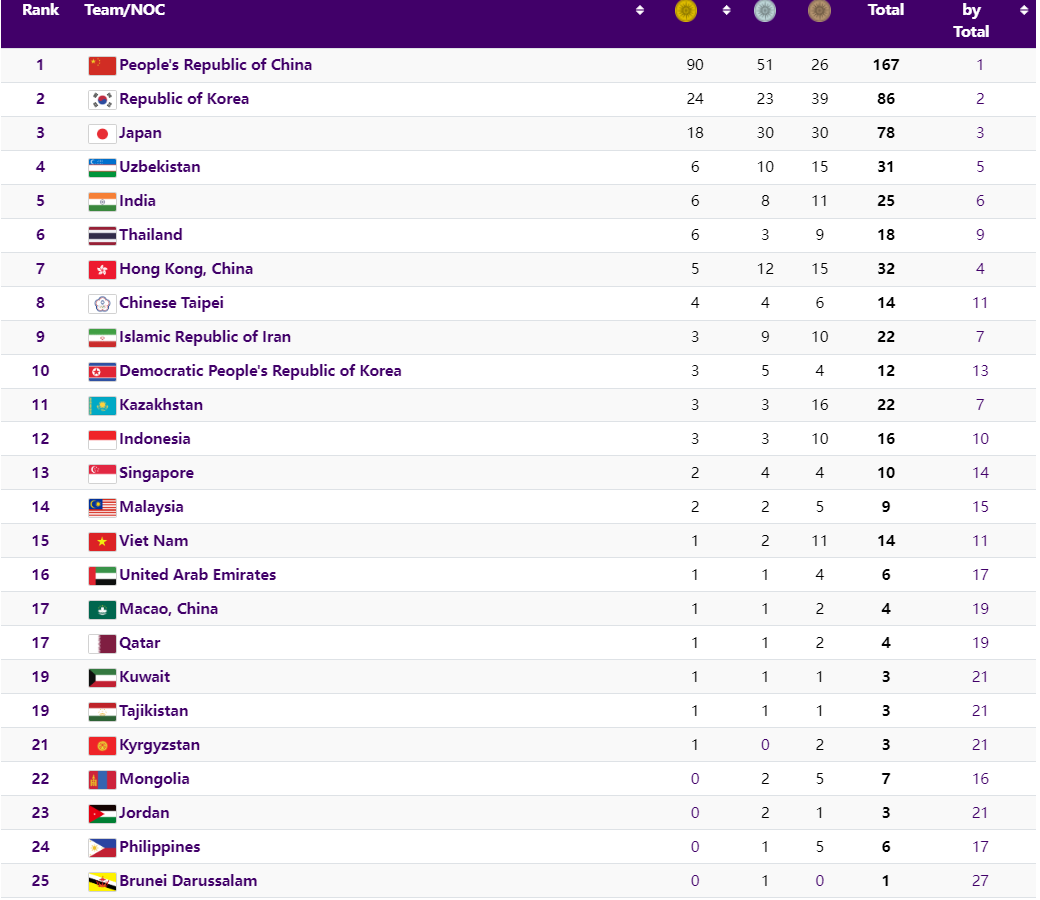Open People's Republic of China team link

pos(215,65)
